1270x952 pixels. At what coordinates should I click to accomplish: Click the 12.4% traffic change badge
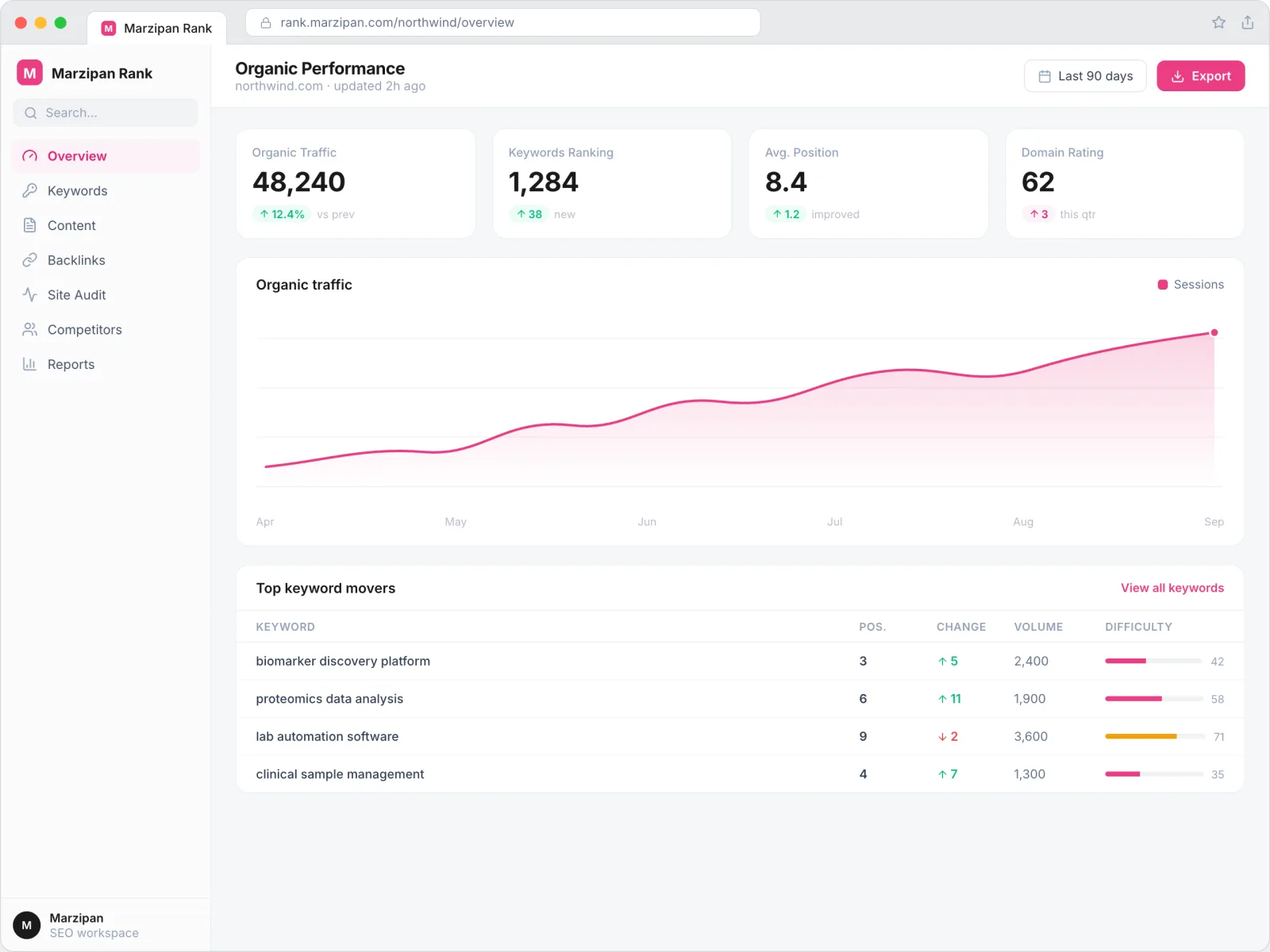point(282,214)
